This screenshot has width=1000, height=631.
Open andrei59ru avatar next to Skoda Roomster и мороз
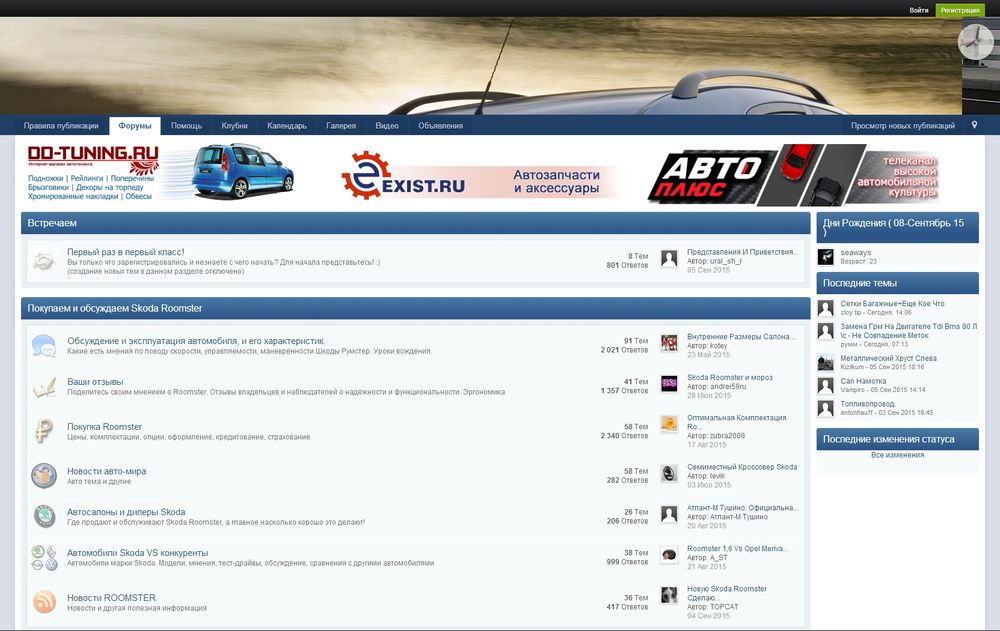click(x=669, y=383)
